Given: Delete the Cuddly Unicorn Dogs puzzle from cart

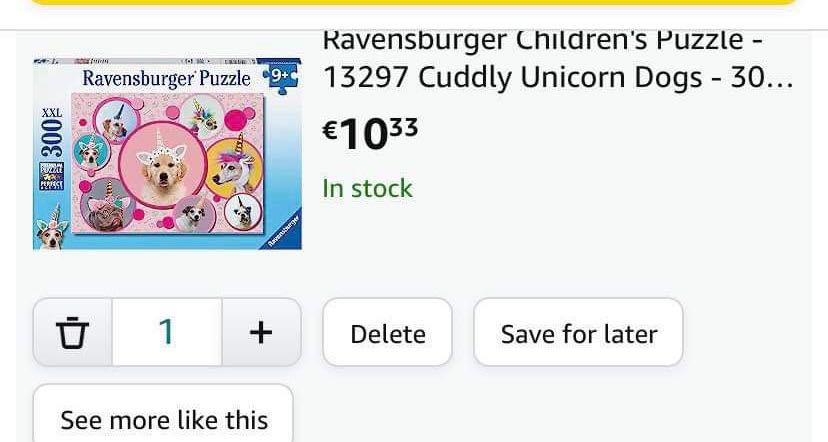Looking at the screenshot, I should pyautogui.click(x=387, y=333).
